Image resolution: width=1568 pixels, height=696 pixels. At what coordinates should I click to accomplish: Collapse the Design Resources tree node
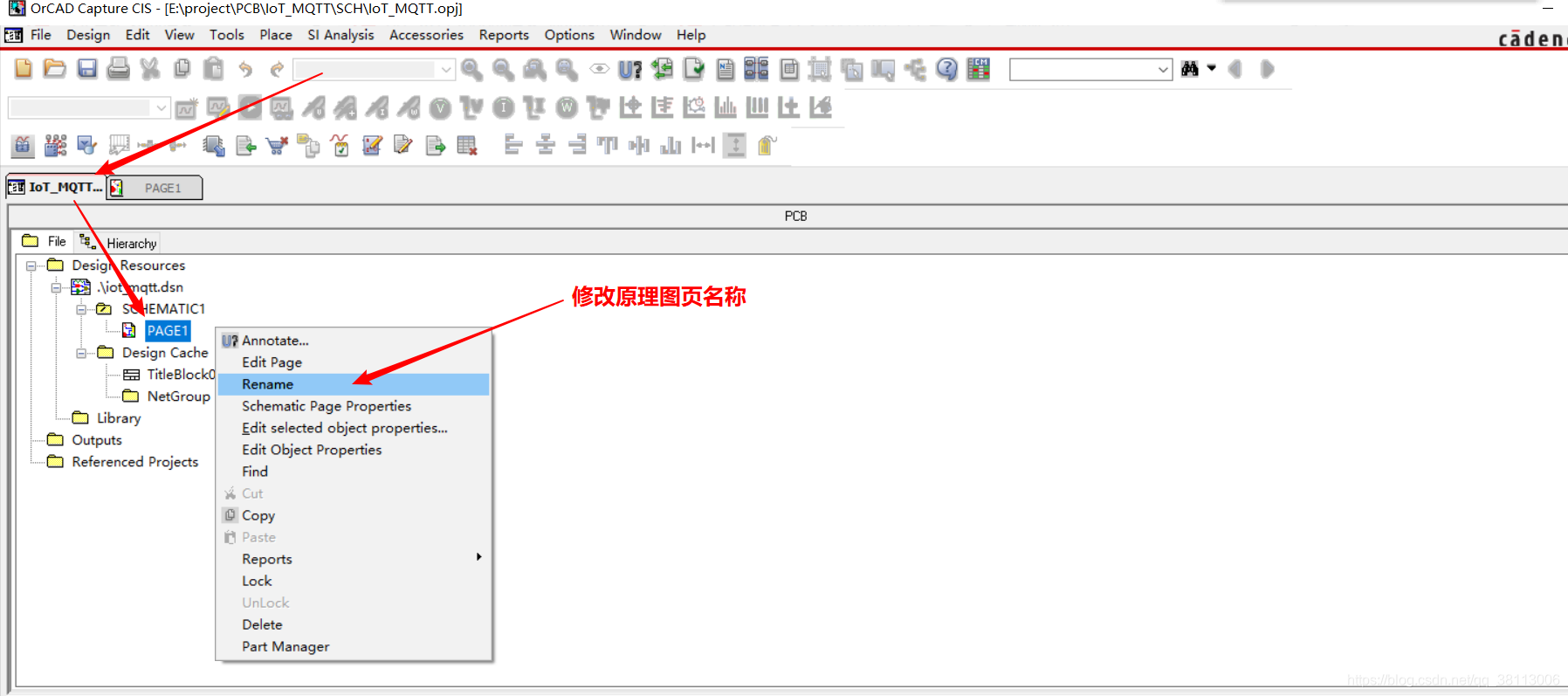click(x=31, y=265)
